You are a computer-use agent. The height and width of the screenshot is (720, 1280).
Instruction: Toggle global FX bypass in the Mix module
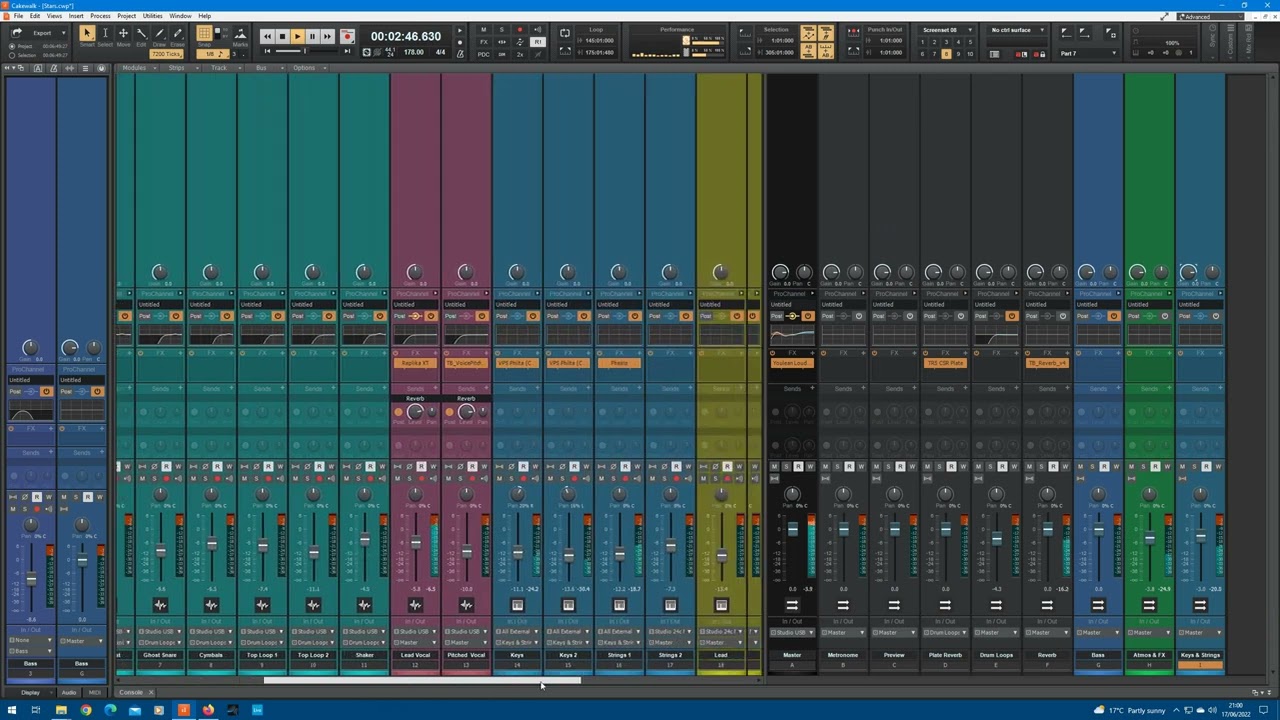coord(483,42)
